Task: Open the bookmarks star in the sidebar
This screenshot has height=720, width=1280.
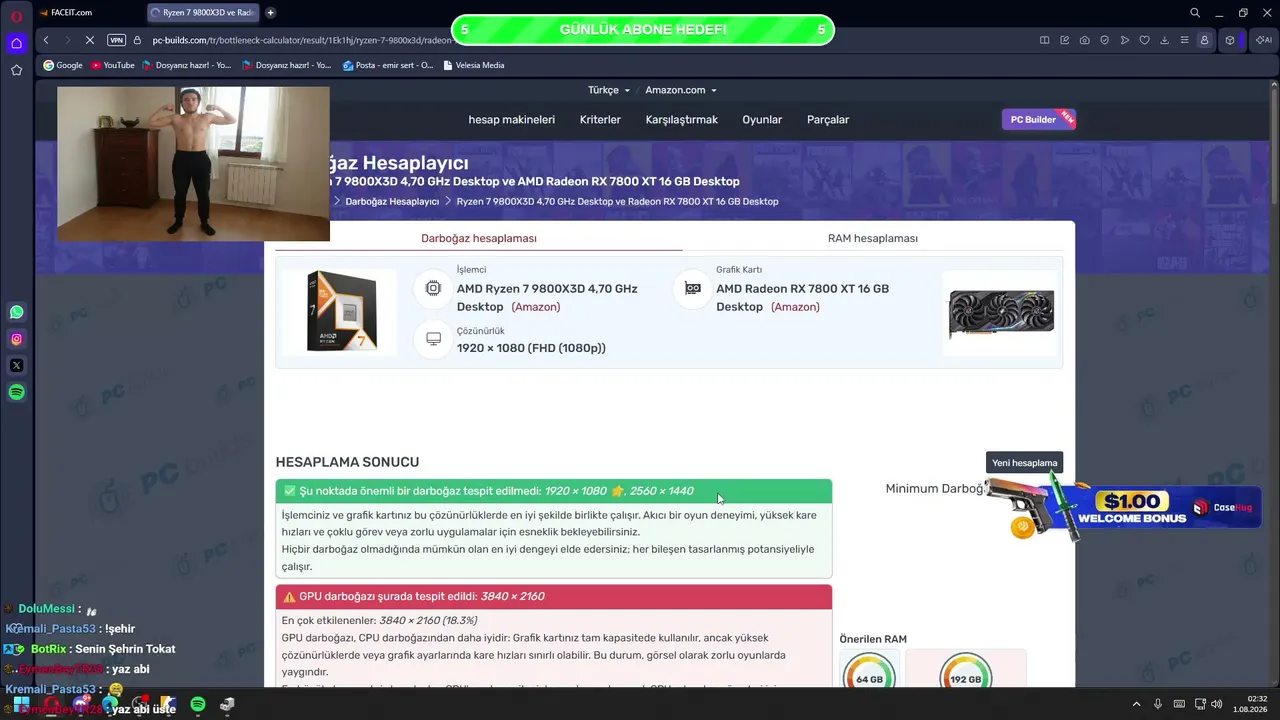Action: pos(16,70)
